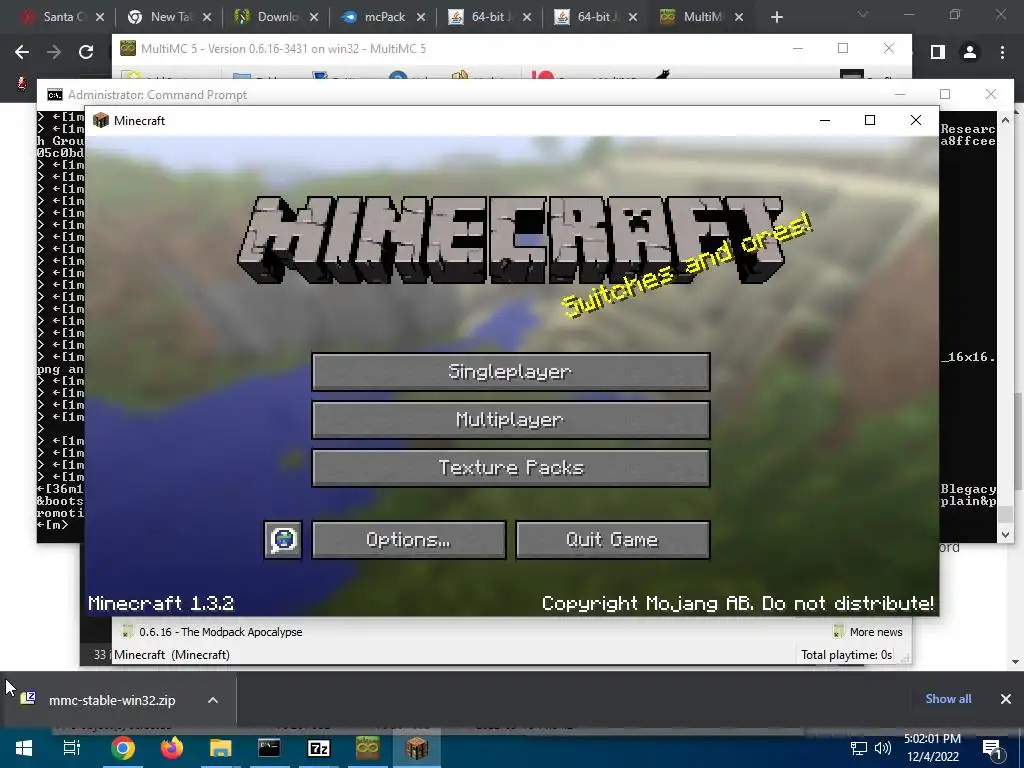This screenshot has height=768, width=1024.
Task: Open MultiMC from taskbar
Action: tap(367, 748)
